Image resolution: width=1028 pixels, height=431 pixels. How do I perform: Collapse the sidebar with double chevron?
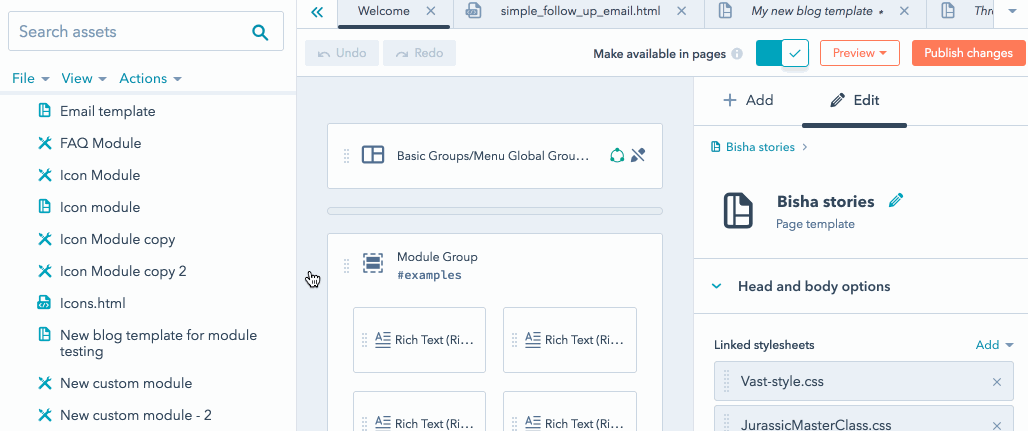(x=317, y=12)
